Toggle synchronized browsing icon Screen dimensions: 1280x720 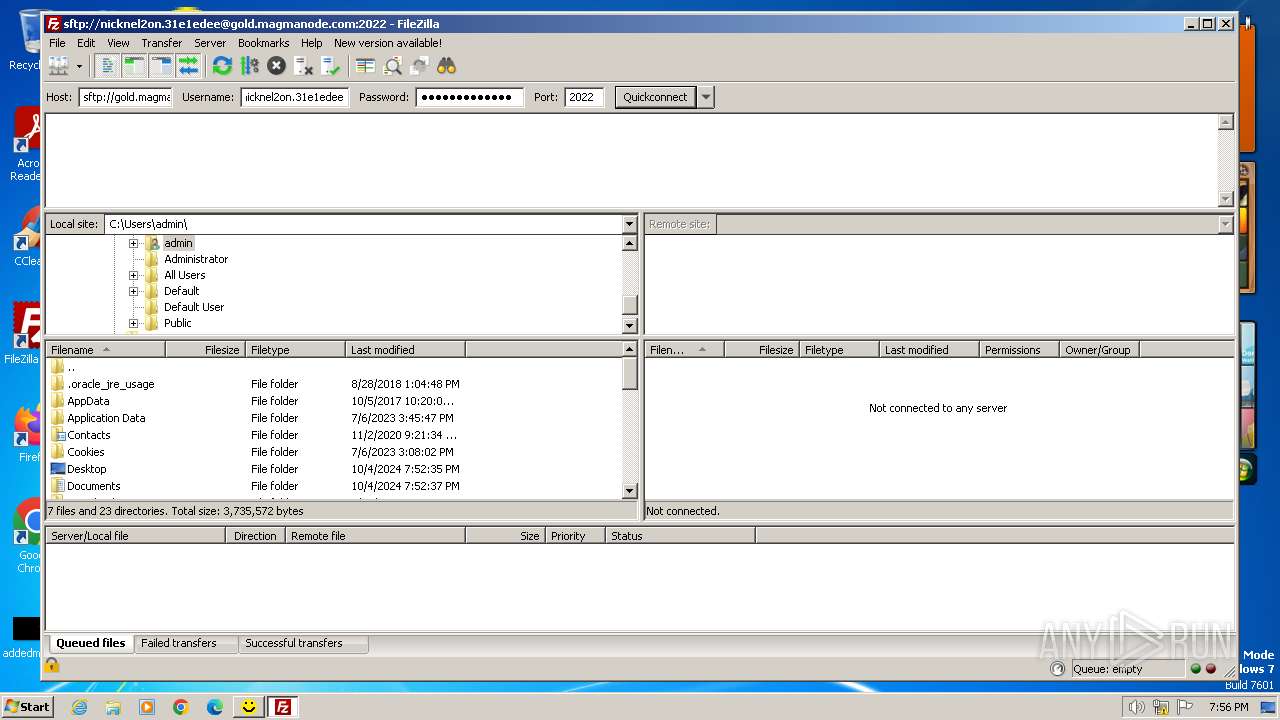(x=419, y=66)
